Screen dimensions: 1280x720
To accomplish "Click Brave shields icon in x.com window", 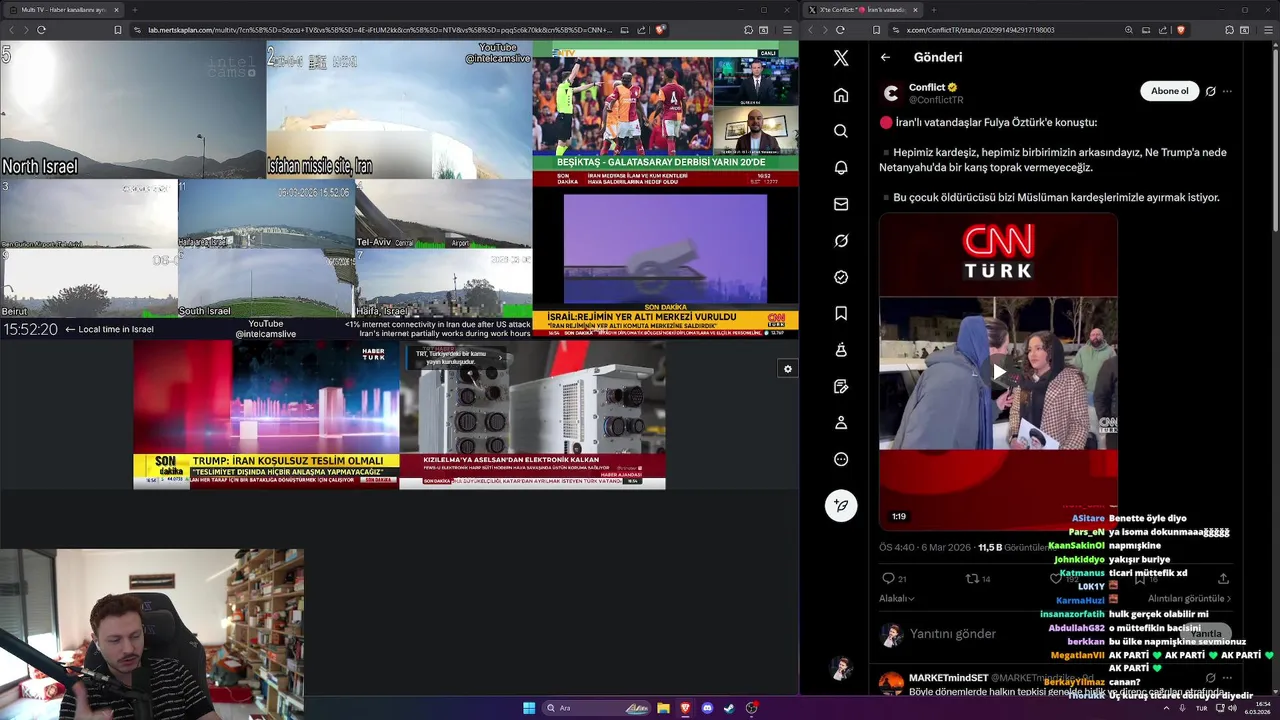I will 1181,30.
